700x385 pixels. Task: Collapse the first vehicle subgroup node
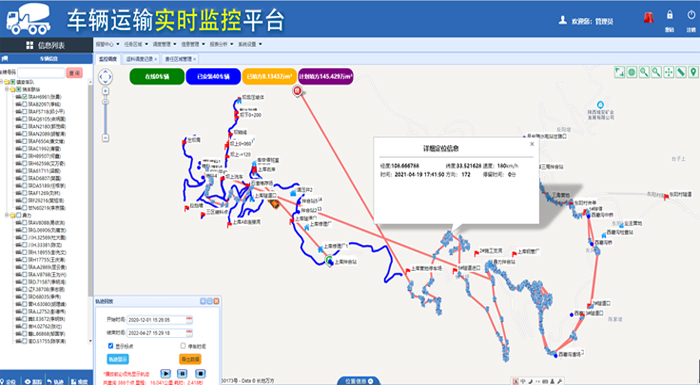coord(7,89)
